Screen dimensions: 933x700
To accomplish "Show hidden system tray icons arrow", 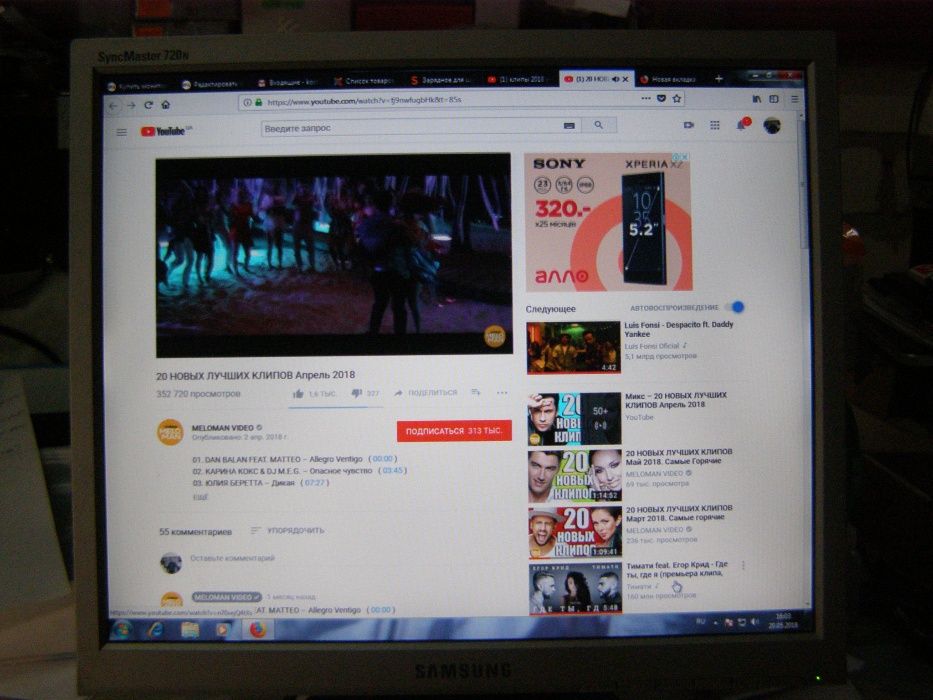I will coord(716,623).
